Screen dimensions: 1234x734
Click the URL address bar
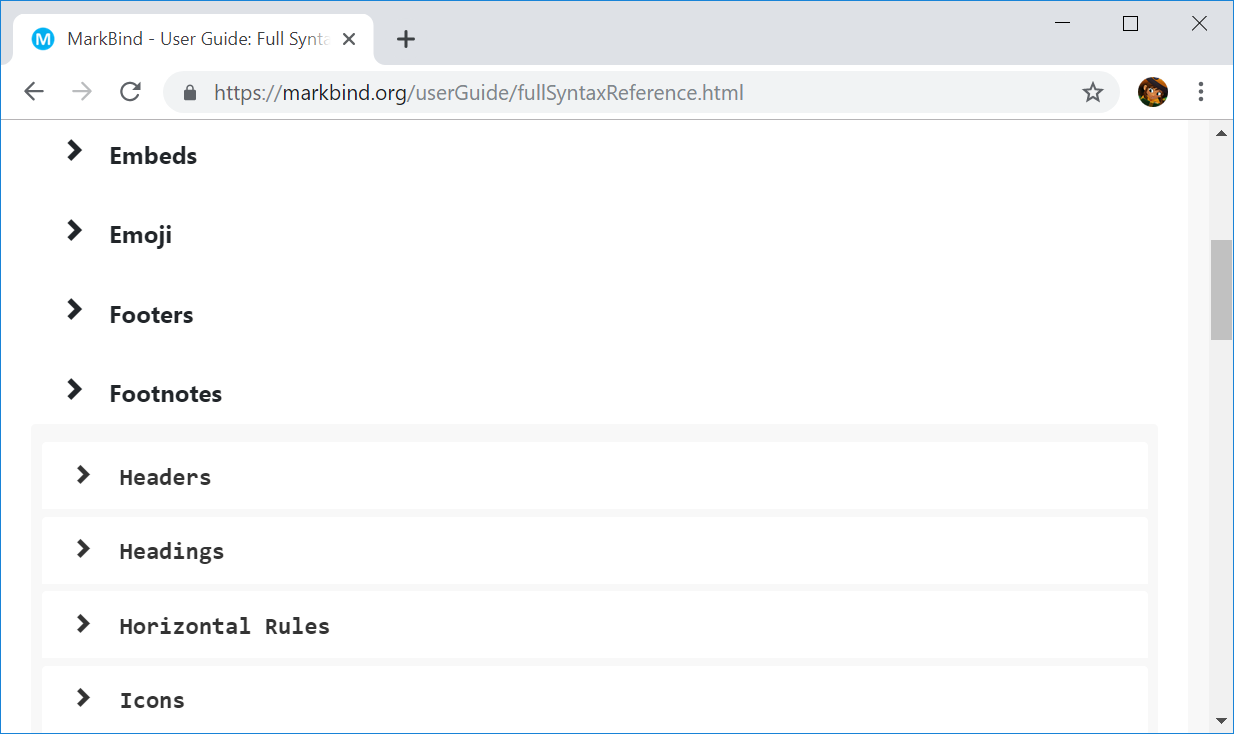coord(640,93)
